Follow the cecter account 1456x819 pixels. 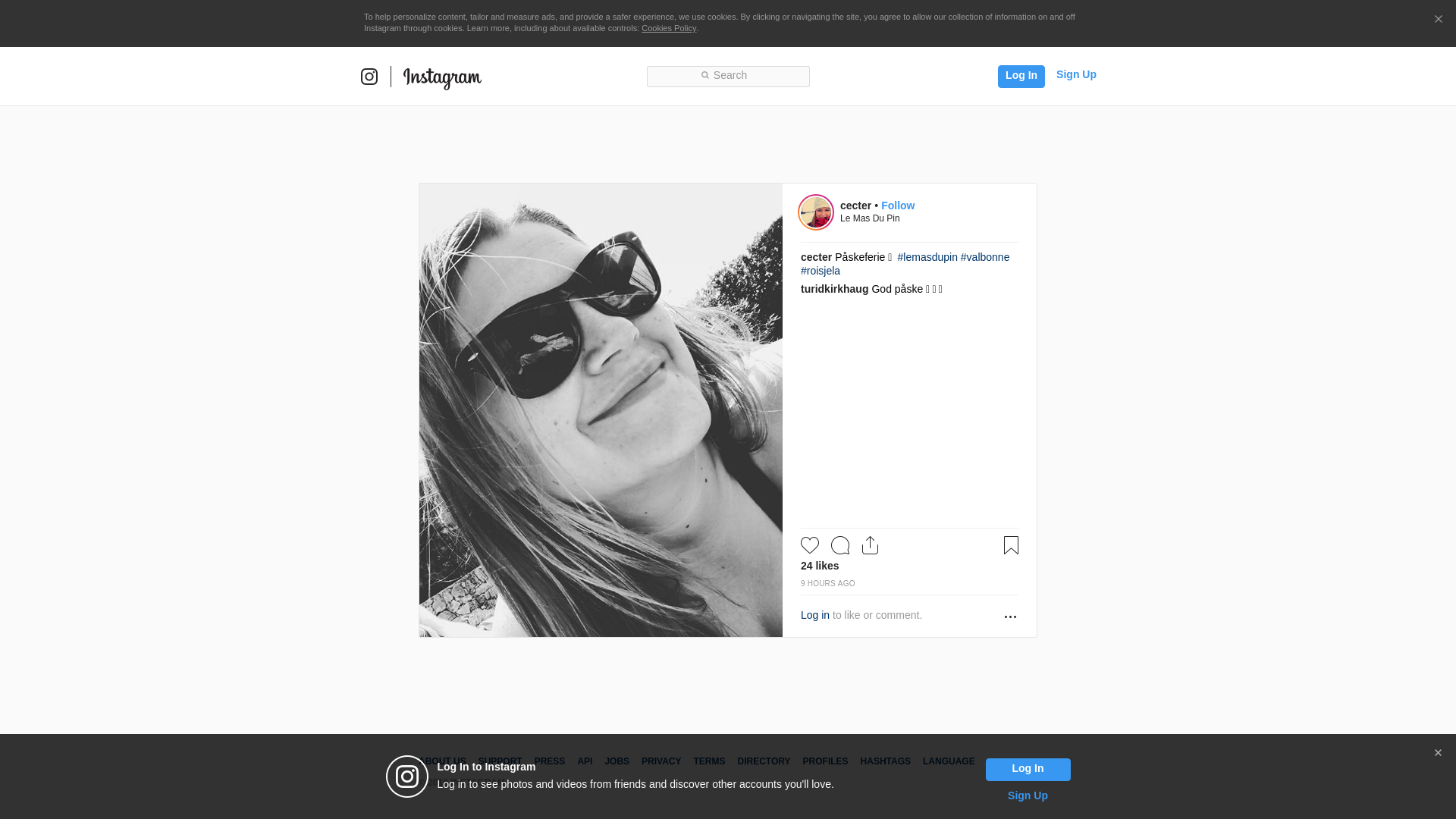[898, 206]
